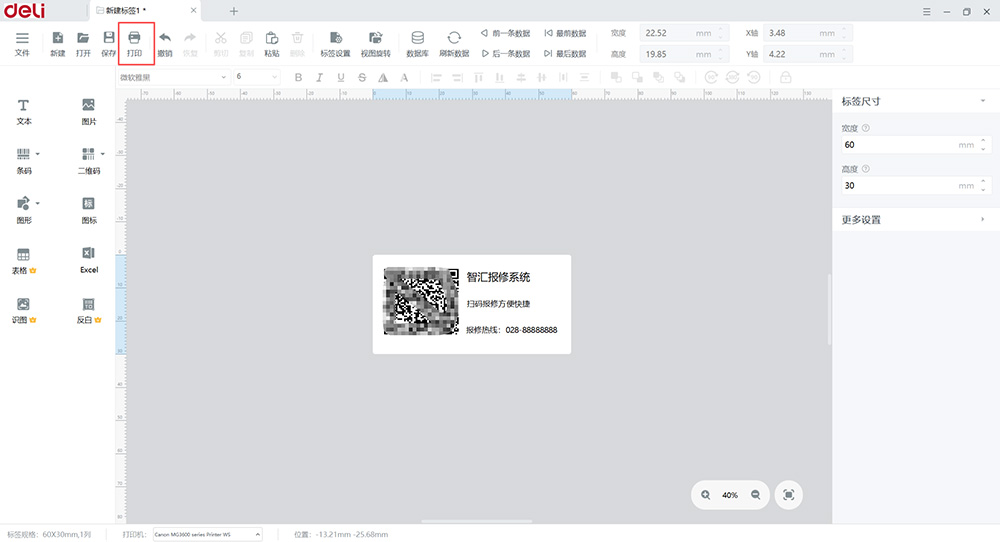The width and height of the screenshot is (1000, 542).
Task: Open the 微软雅黑 font dropdown
Action: click(173, 77)
